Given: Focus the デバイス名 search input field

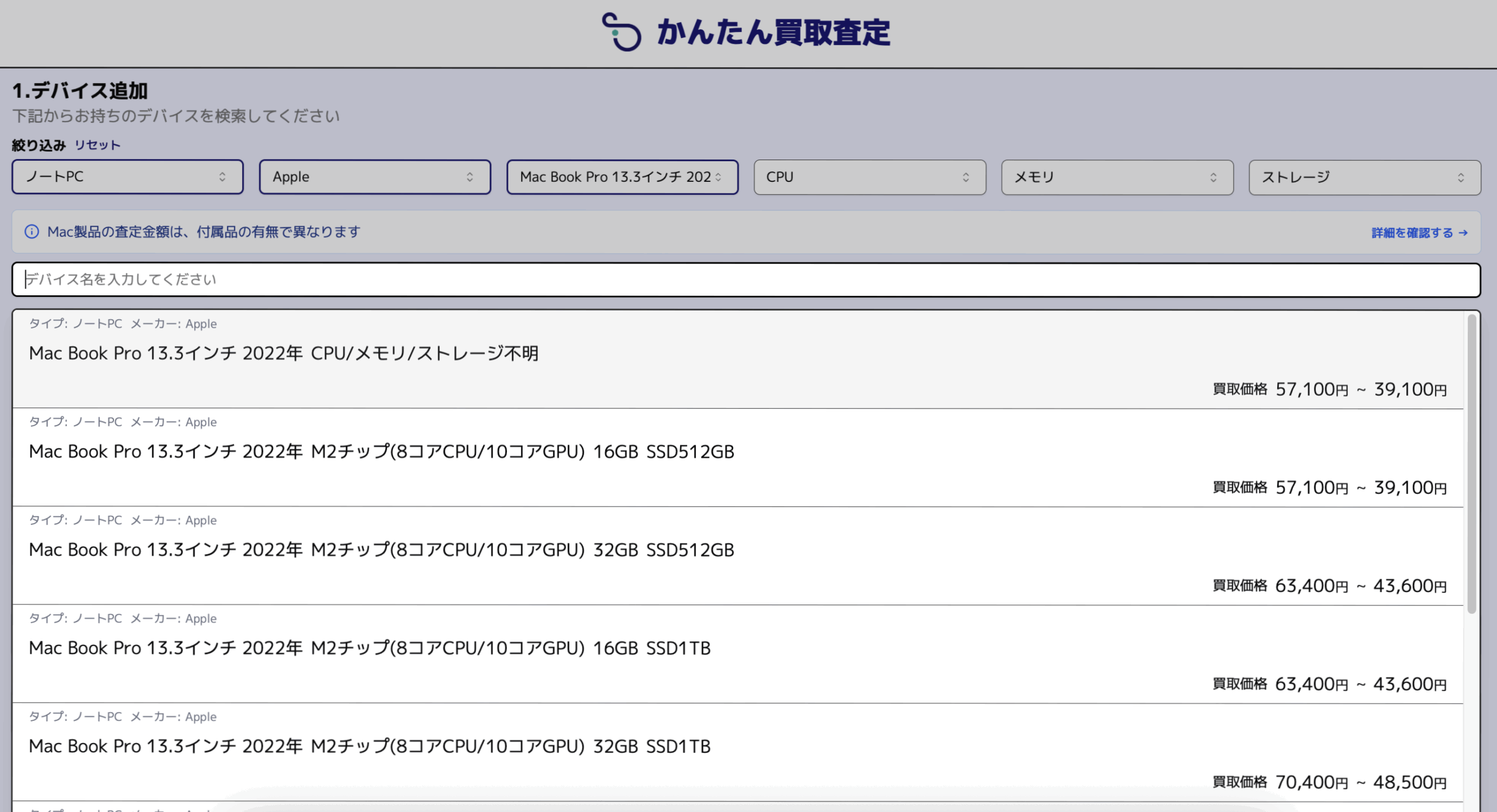Looking at the screenshot, I should click(x=746, y=279).
